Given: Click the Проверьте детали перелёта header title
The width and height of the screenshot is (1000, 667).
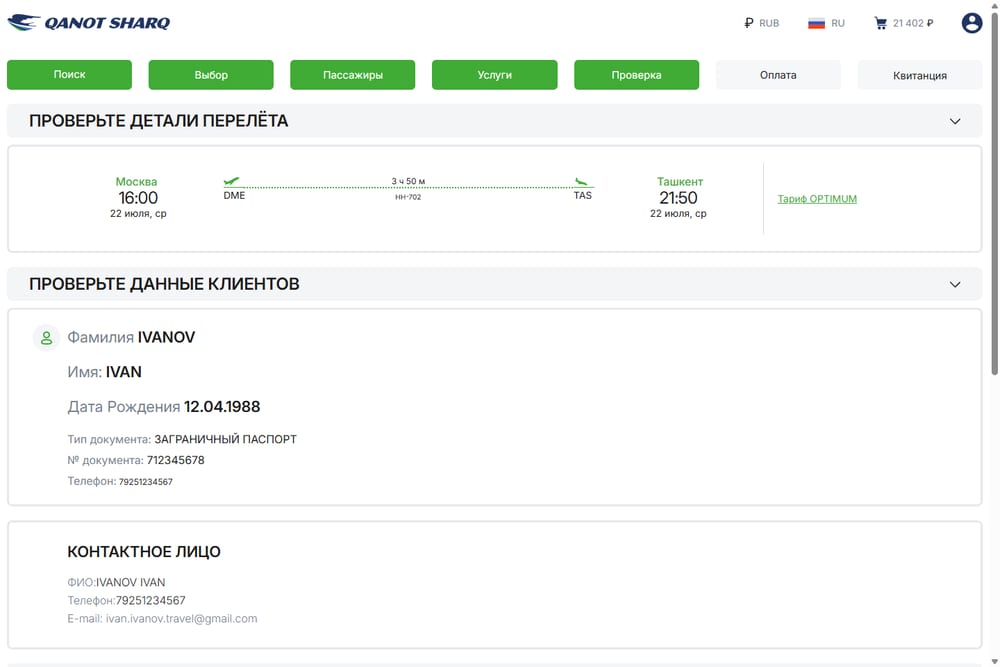Looking at the screenshot, I should [158, 121].
